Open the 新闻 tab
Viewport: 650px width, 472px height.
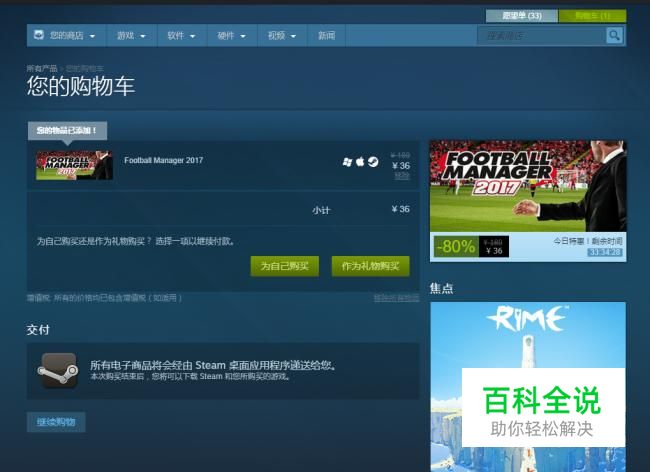(326, 35)
